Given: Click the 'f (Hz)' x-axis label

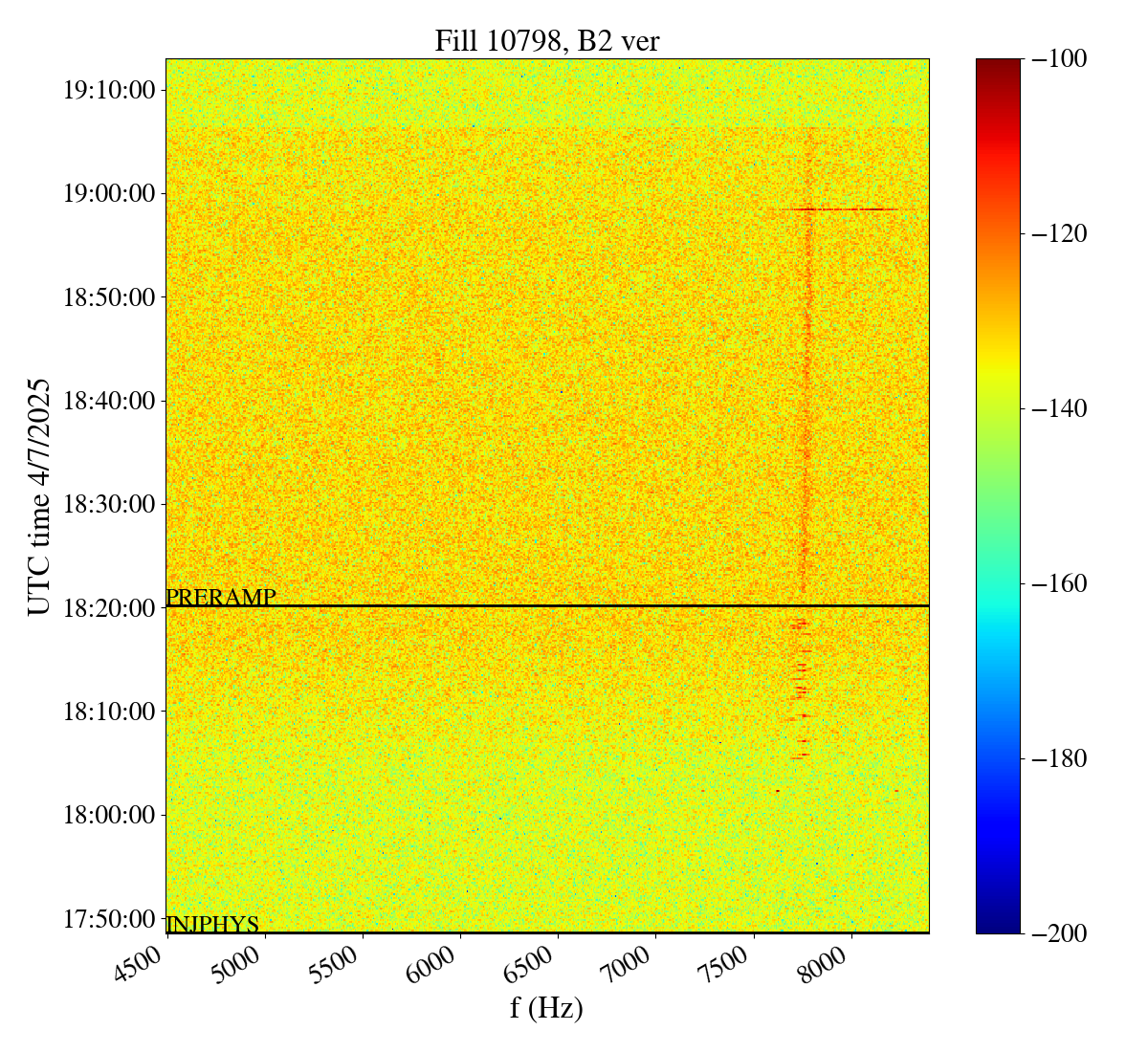Looking at the screenshot, I should [546, 1007].
